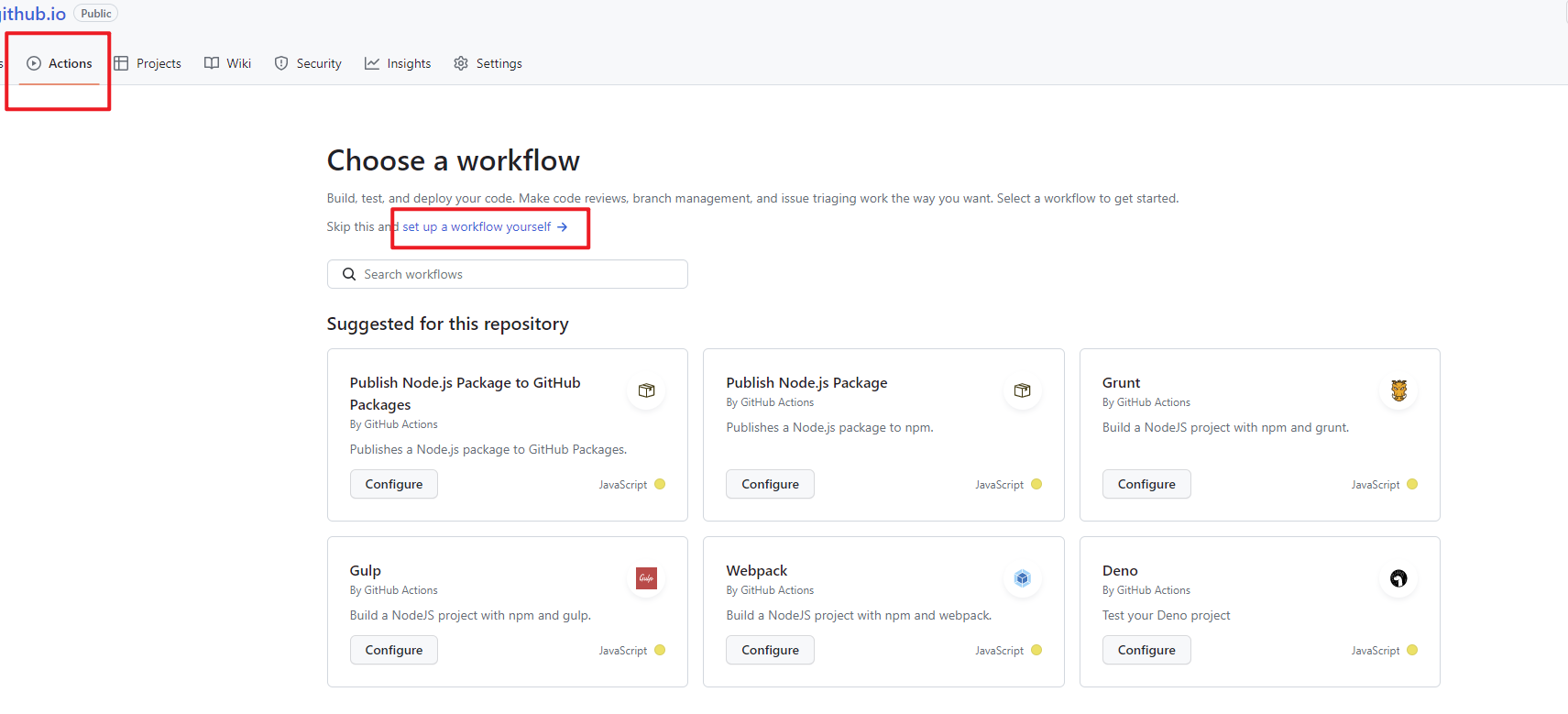Click 'Test your Deno project' description

tap(1166, 615)
